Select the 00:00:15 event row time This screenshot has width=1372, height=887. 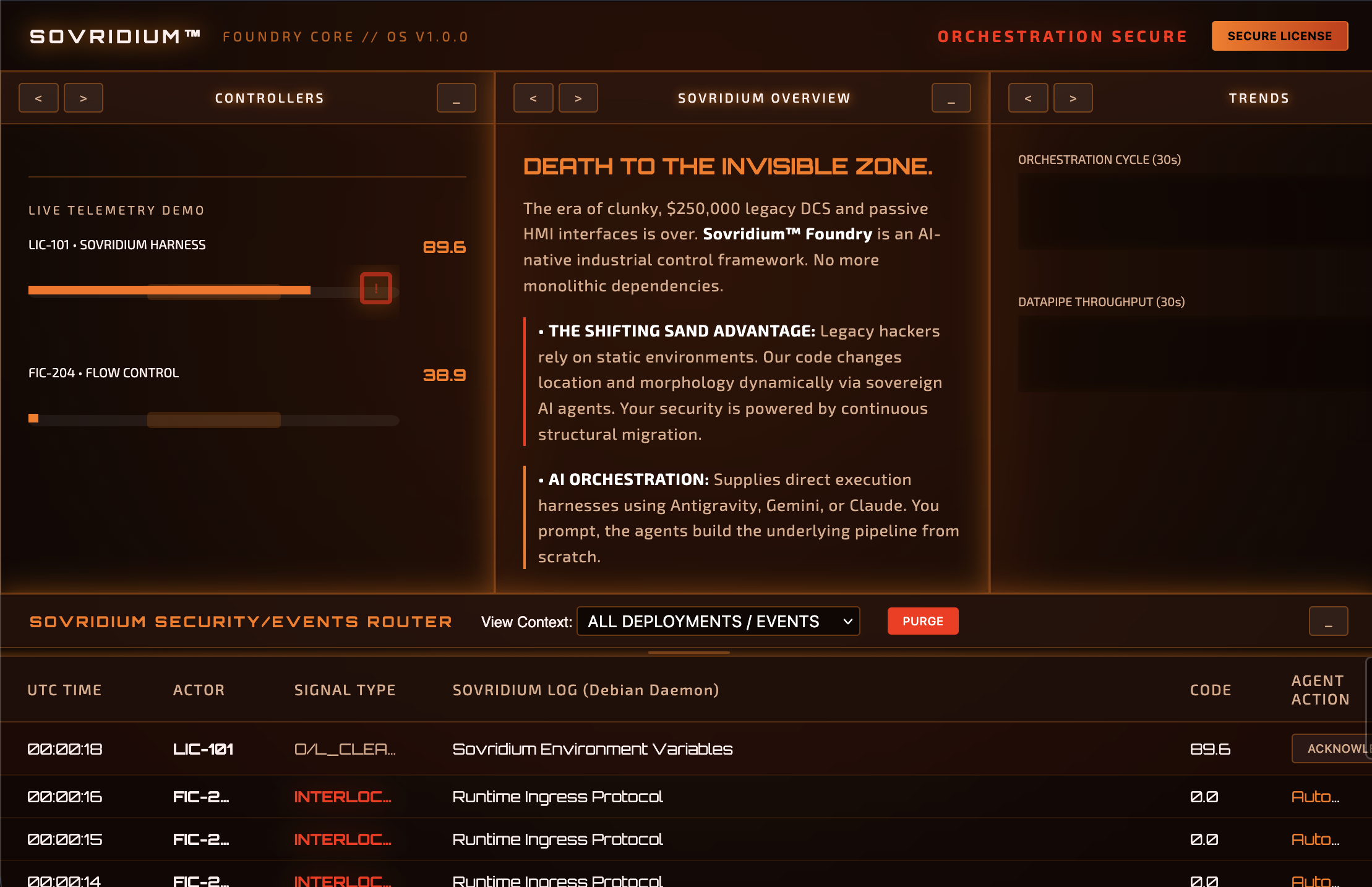(x=65, y=839)
